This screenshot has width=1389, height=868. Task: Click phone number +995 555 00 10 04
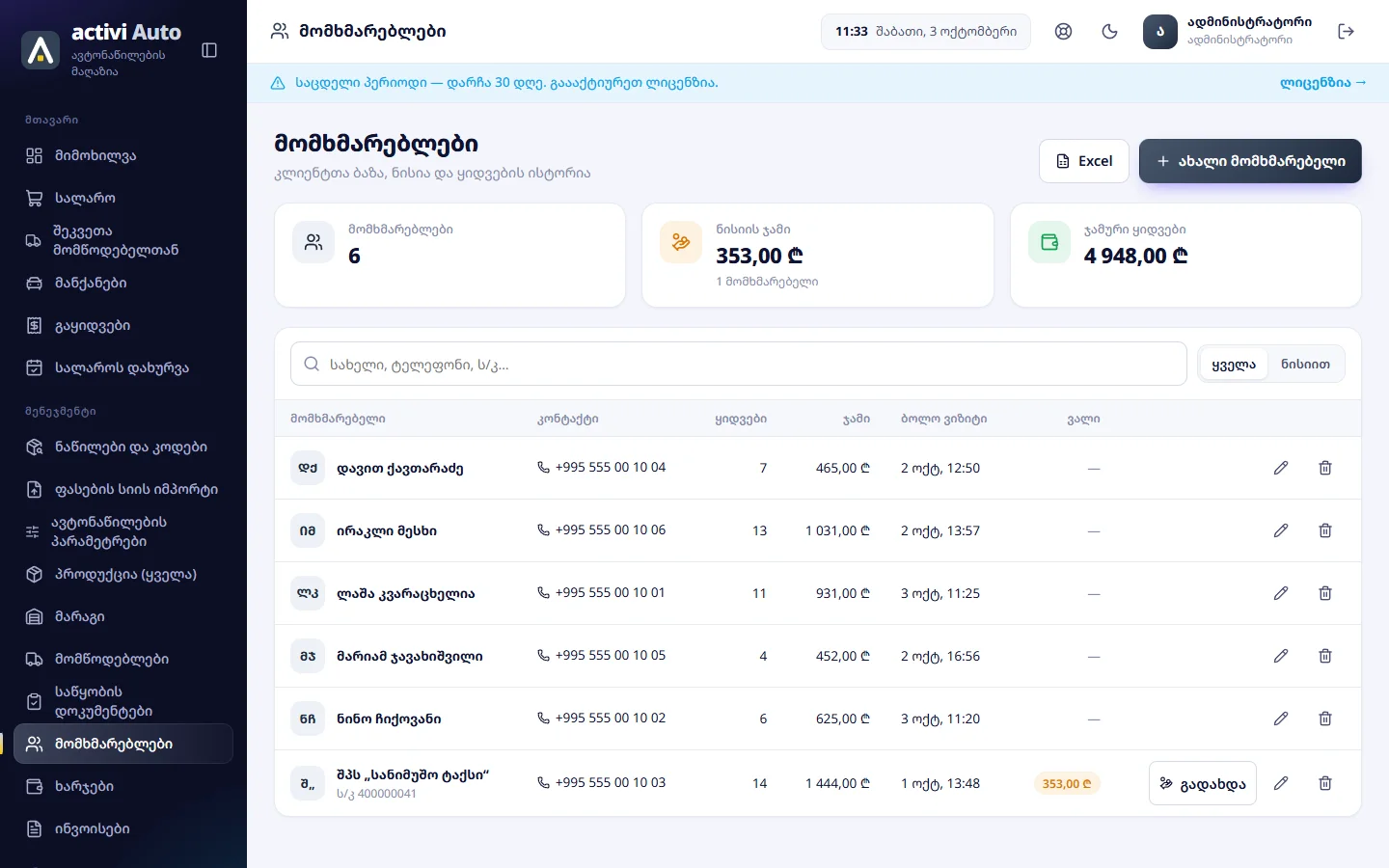click(602, 468)
